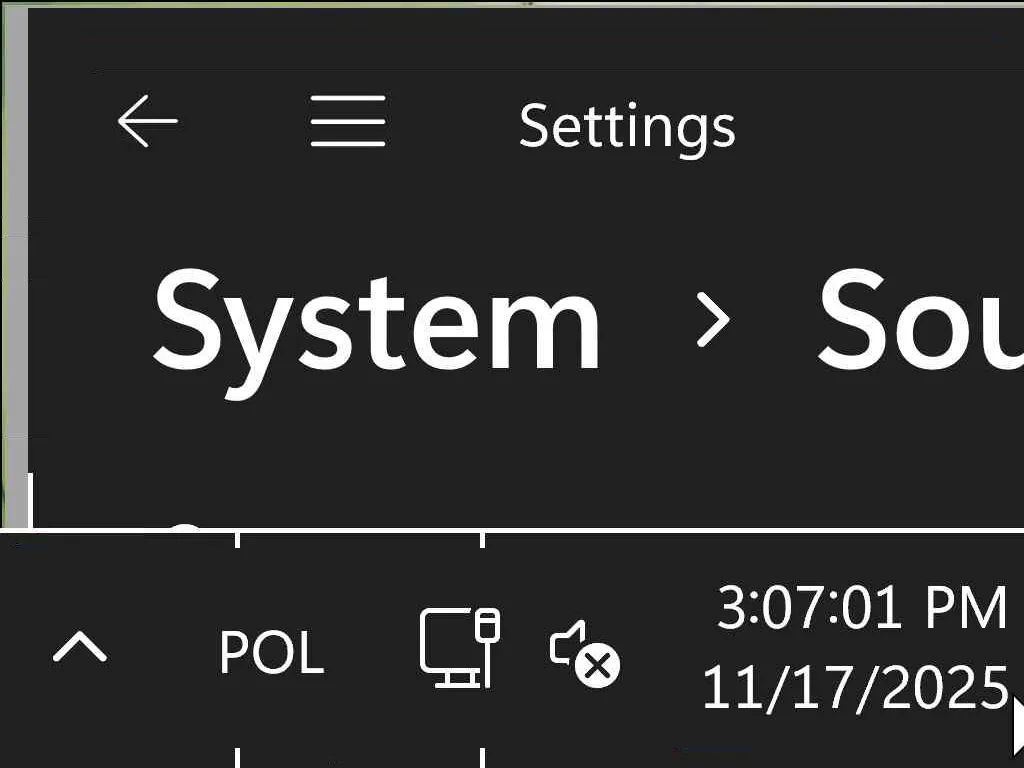
Task: Open the hamburger navigation menu
Action: point(347,121)
